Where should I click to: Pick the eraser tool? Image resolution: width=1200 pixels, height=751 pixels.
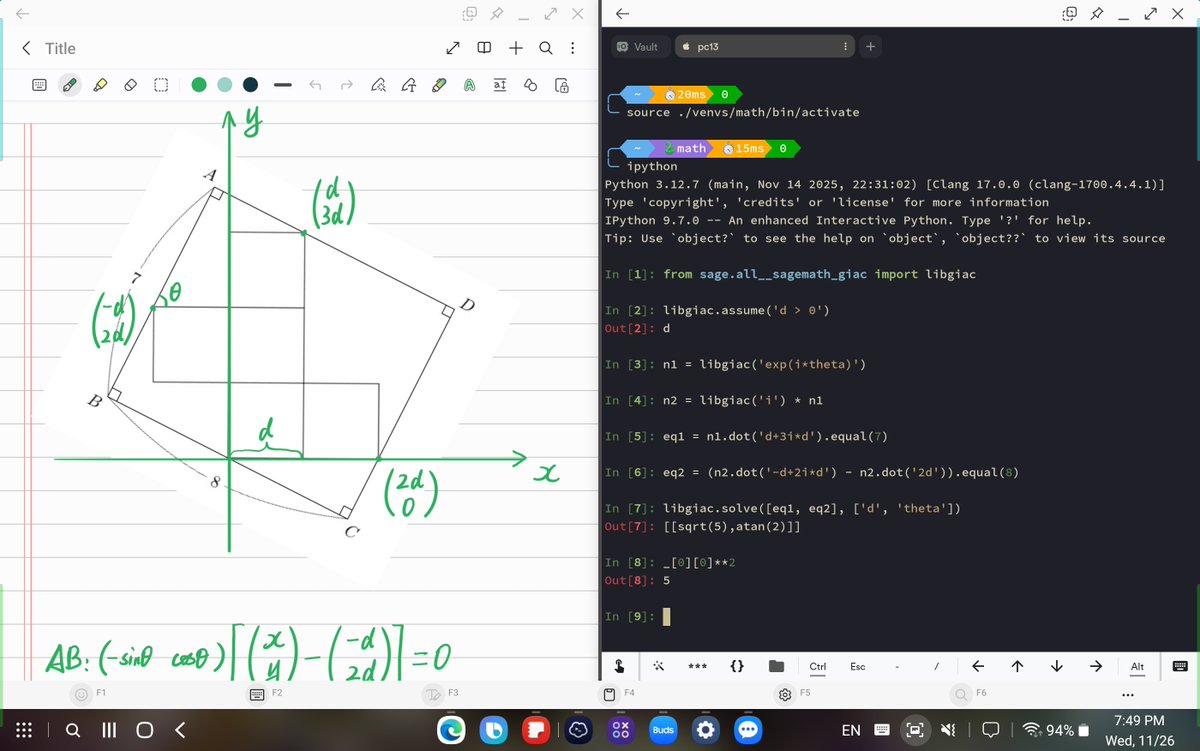point(130,85)
